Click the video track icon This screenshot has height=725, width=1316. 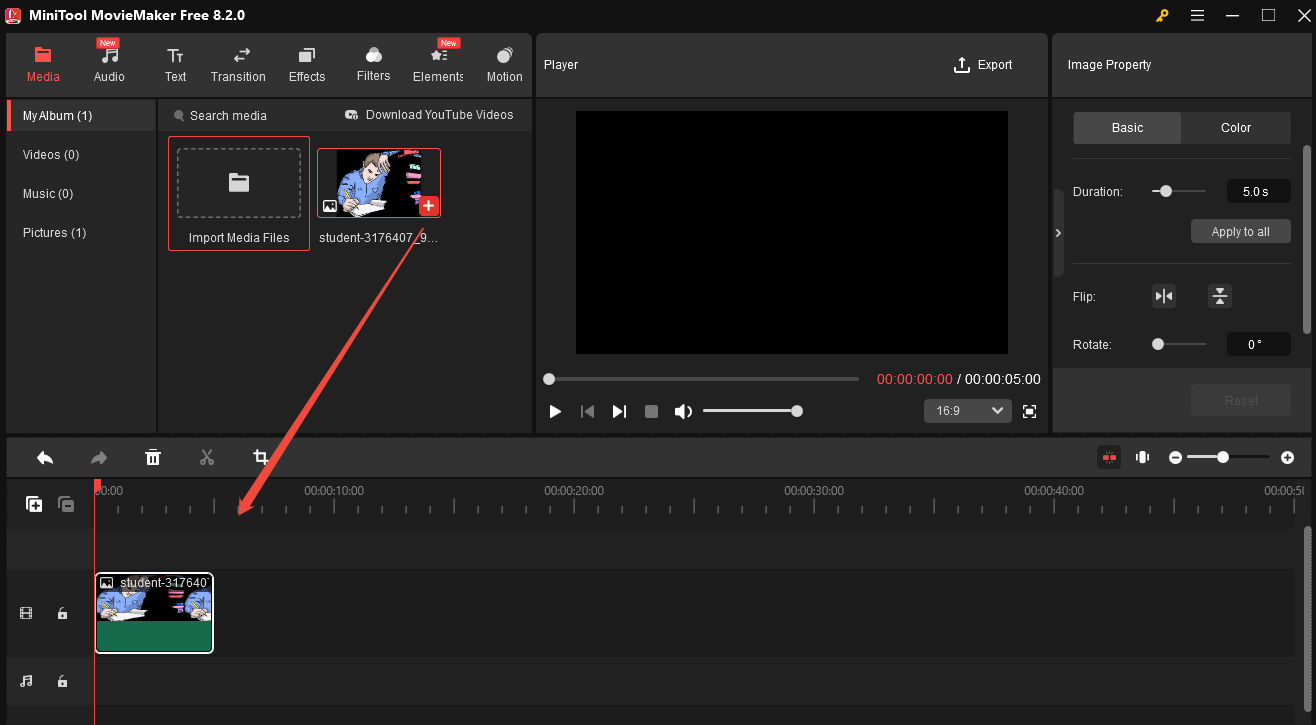click(x=26, y=613)
